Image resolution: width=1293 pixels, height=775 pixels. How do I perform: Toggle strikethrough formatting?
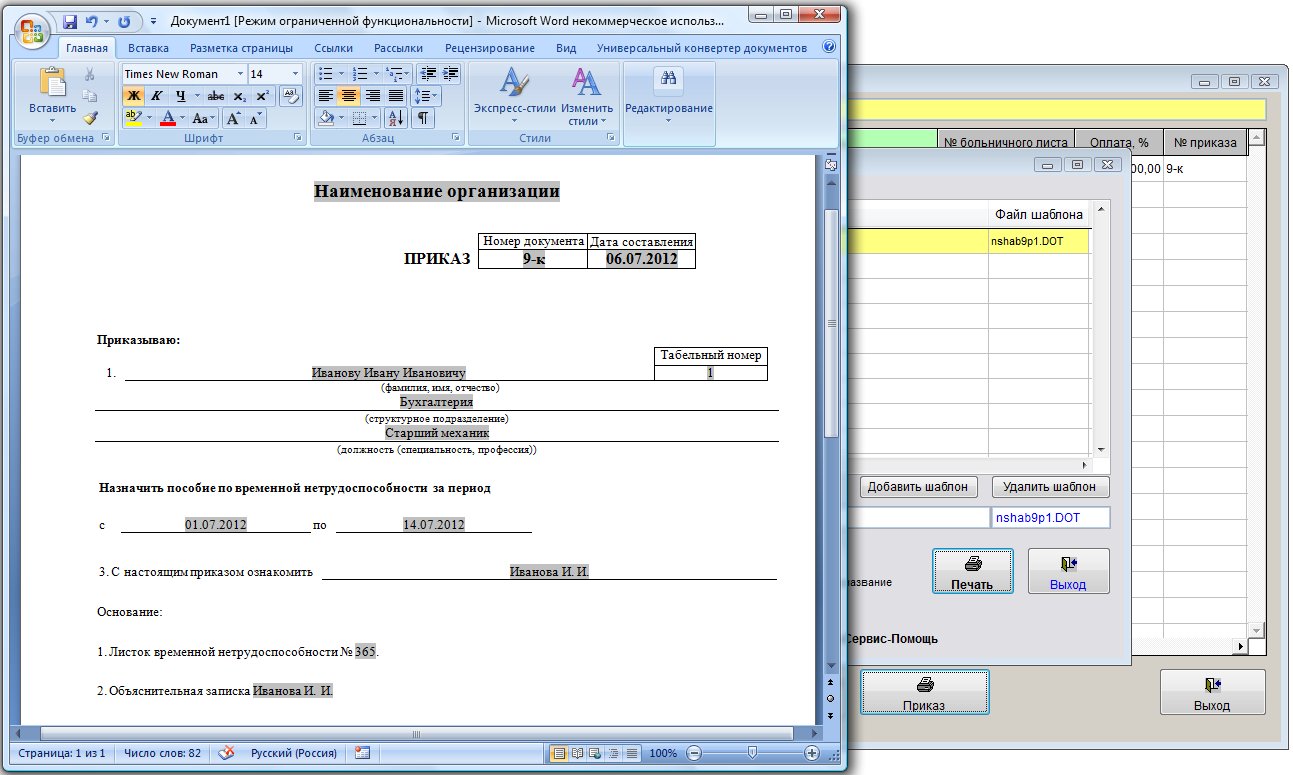(215, 96)
